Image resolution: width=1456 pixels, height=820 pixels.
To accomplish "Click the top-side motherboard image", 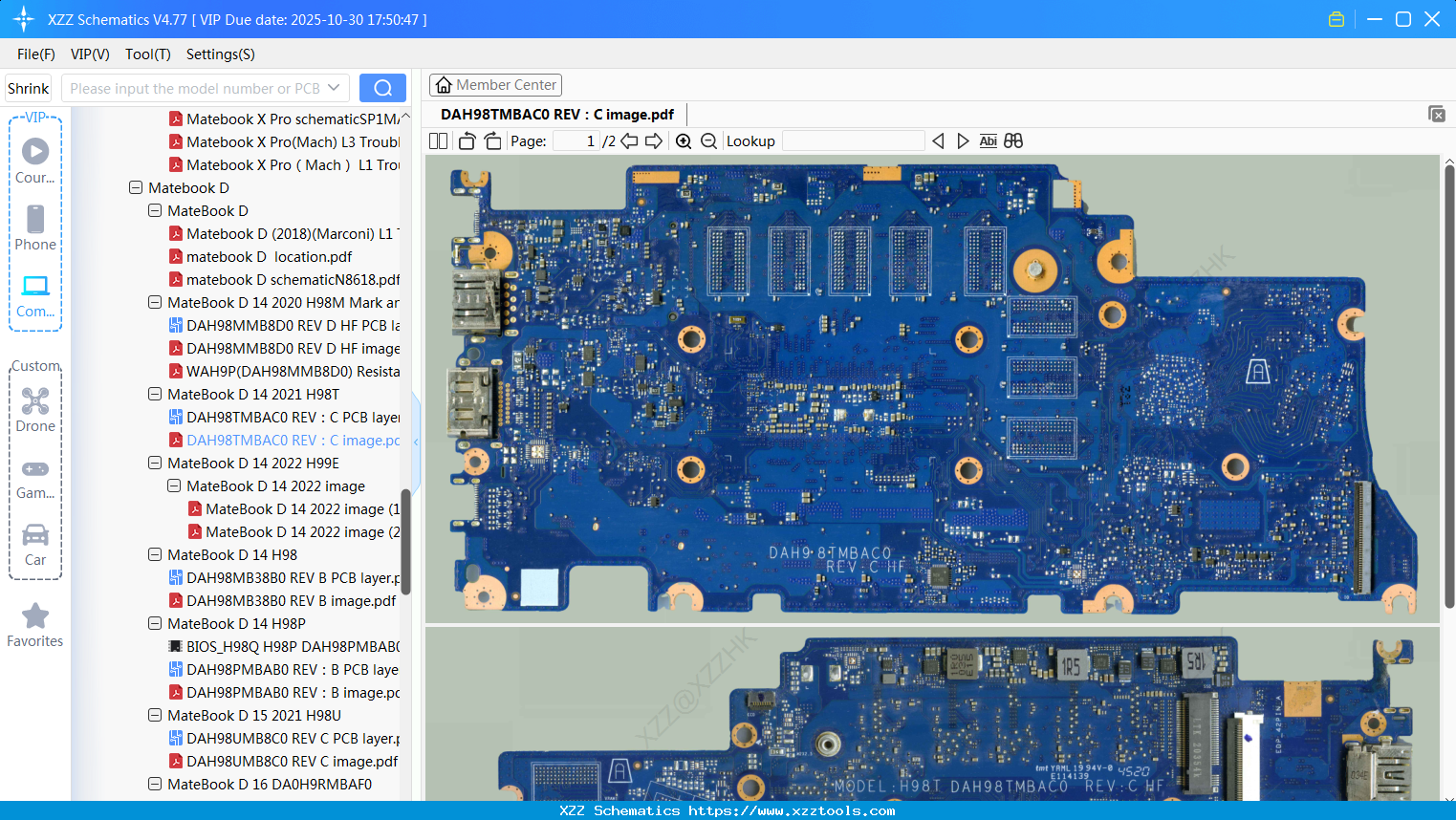I will coord(932,389).
